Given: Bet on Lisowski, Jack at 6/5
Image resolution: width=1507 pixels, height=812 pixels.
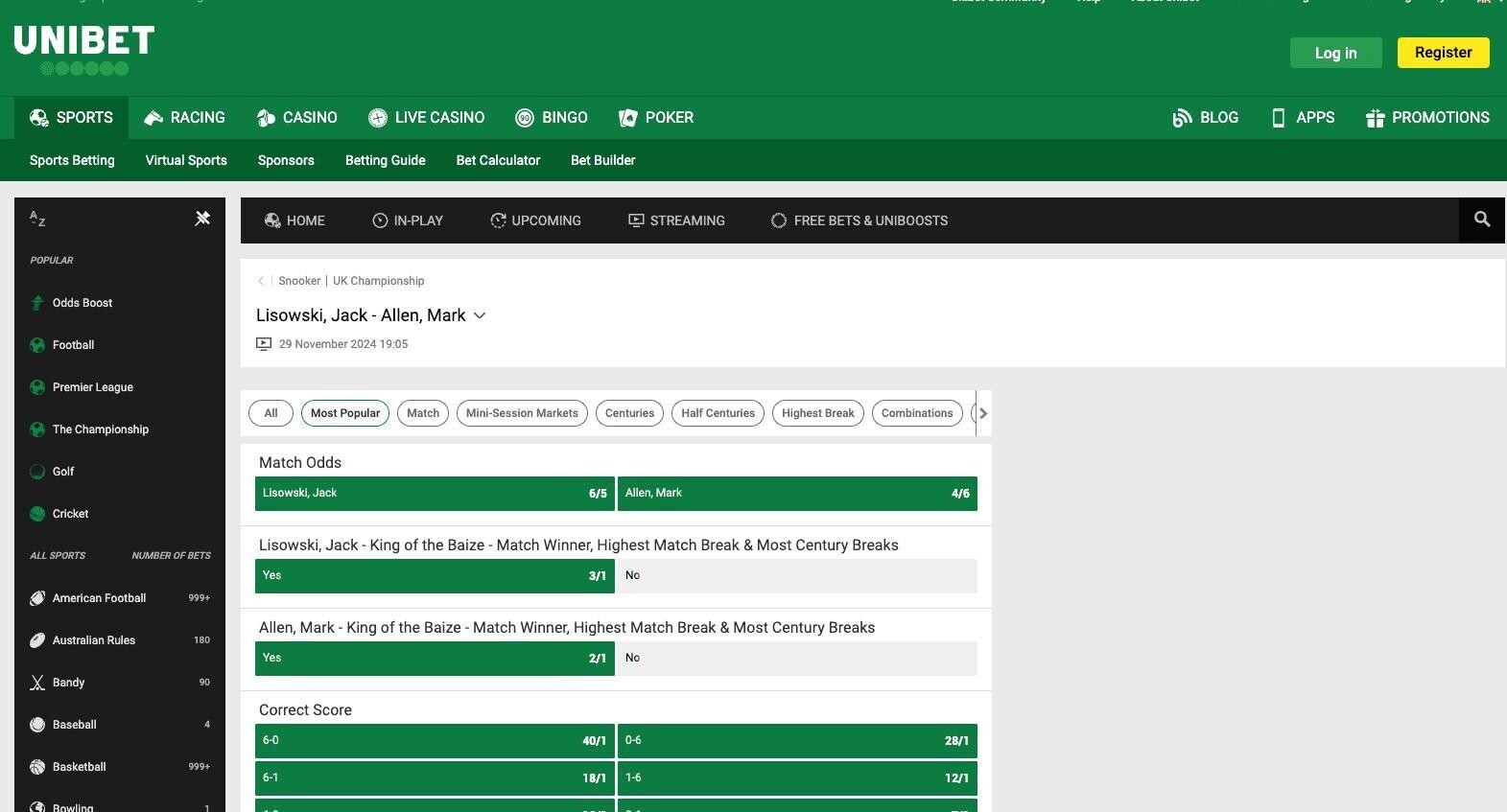Looking at the screenshot, I should [435, 494].
